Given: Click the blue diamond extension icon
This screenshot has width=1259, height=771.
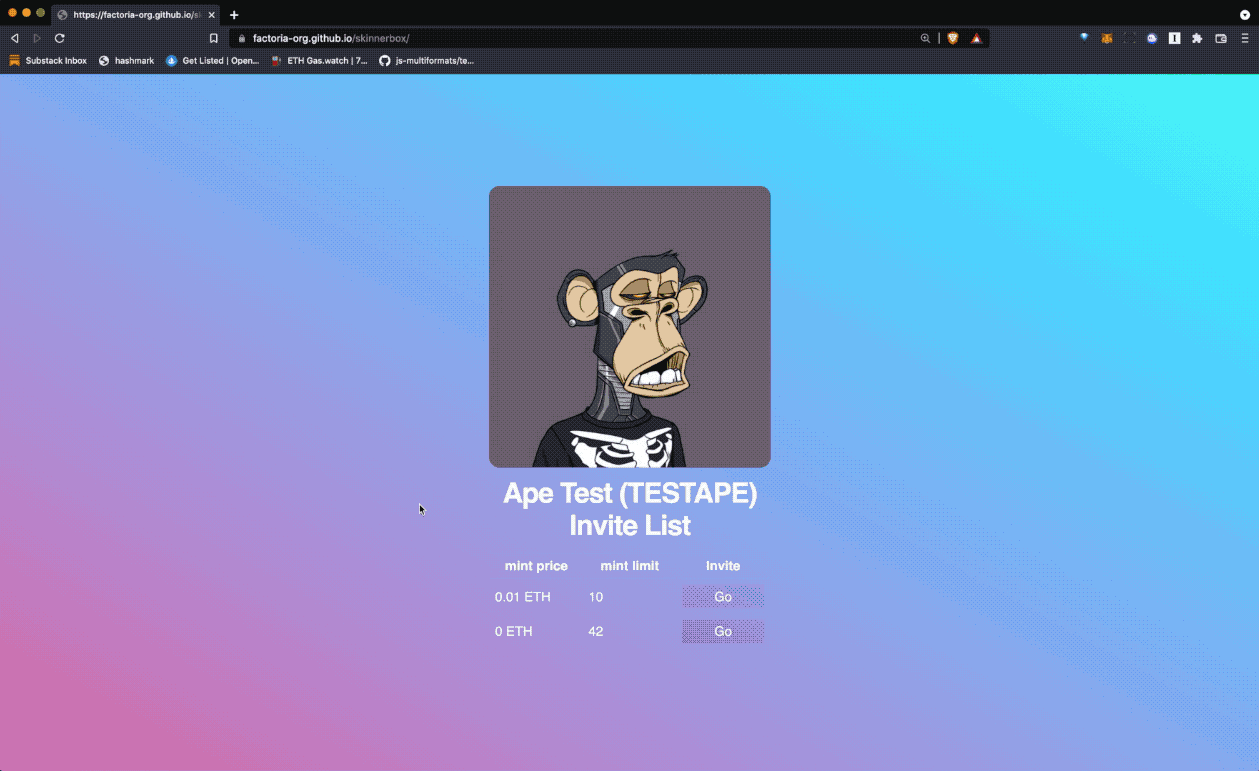Looking at the screenshot, I should pos(1084,38).
